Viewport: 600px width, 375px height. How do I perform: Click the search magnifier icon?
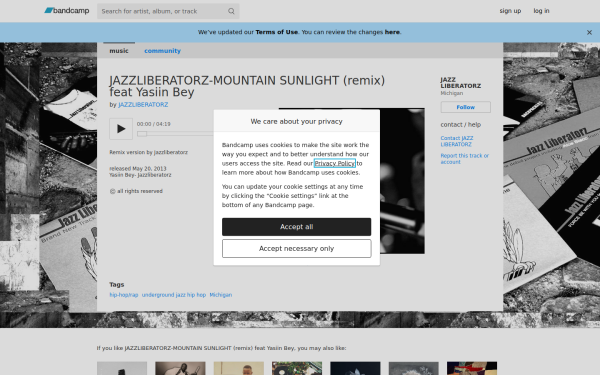click(231, 11)
